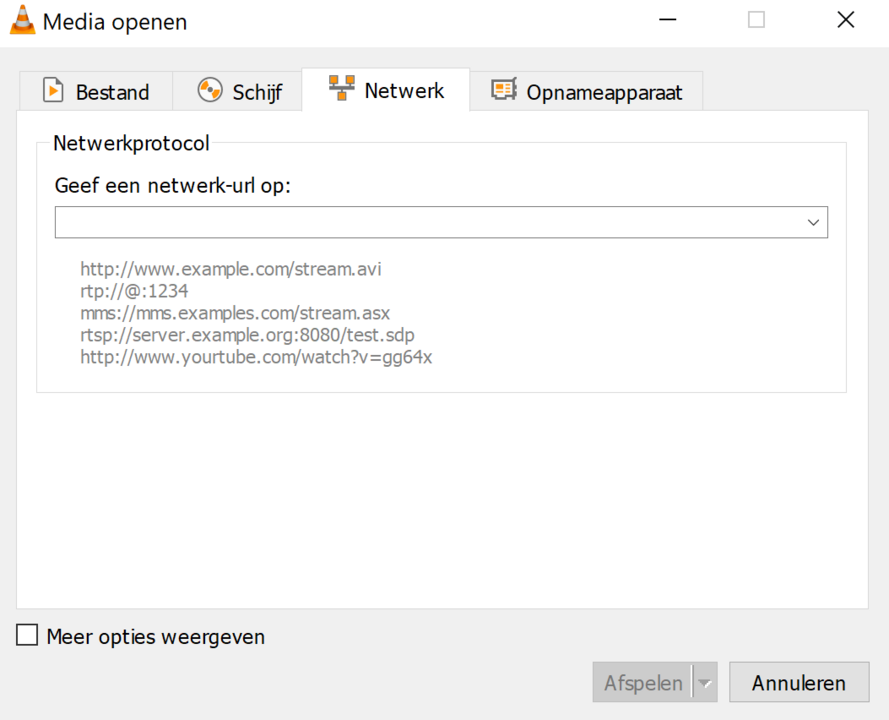The height and width of the screenshot is (720, 889).
Task: Click the network nodes icon on Netwerk tab
Action: tap(341, 90)
